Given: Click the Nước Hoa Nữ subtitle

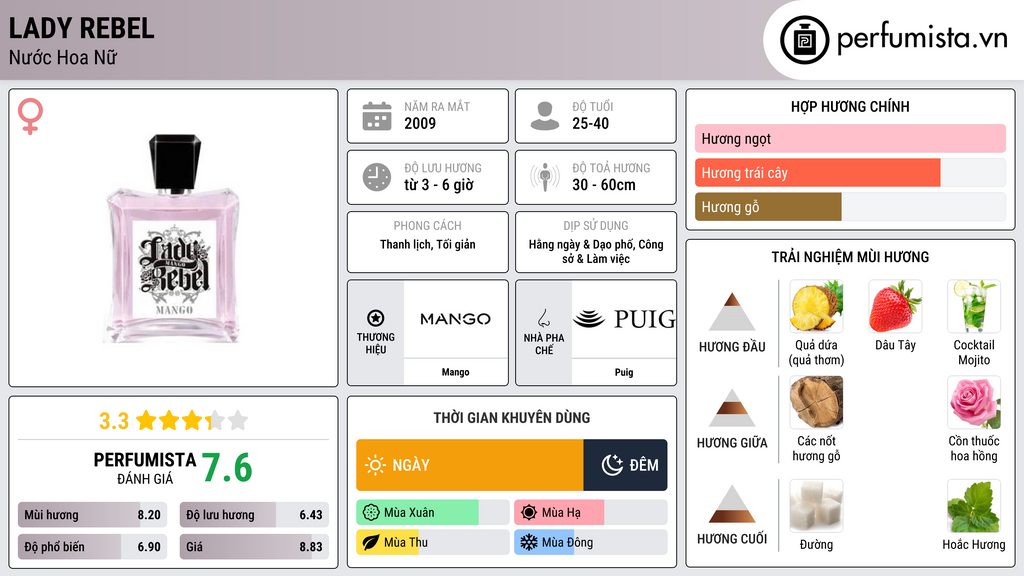Looking at the screenshot, I should pos(63,57).
